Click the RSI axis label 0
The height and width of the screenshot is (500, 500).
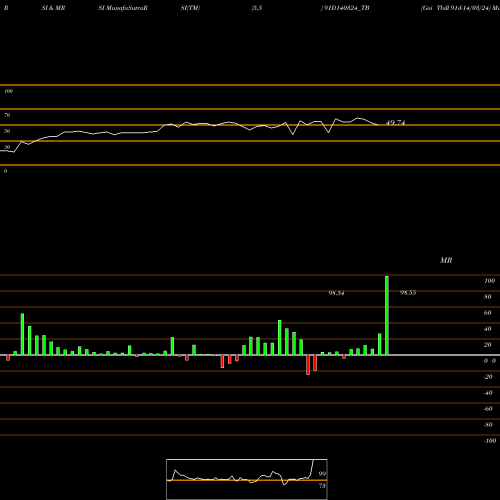click(x=5, y=171)
